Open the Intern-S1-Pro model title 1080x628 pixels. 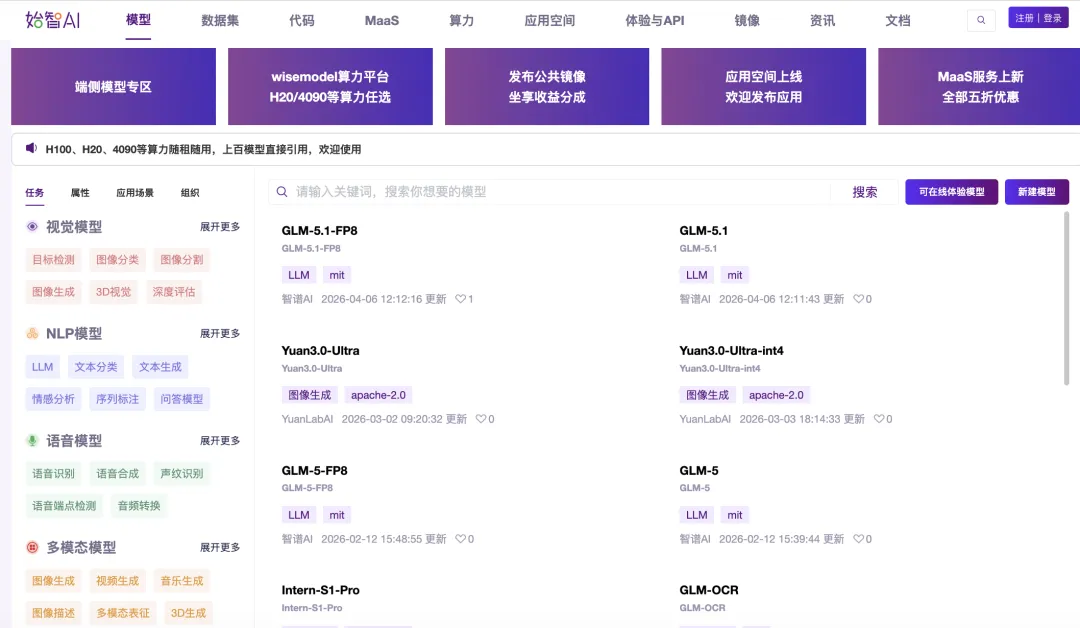(x=320, y=590)
